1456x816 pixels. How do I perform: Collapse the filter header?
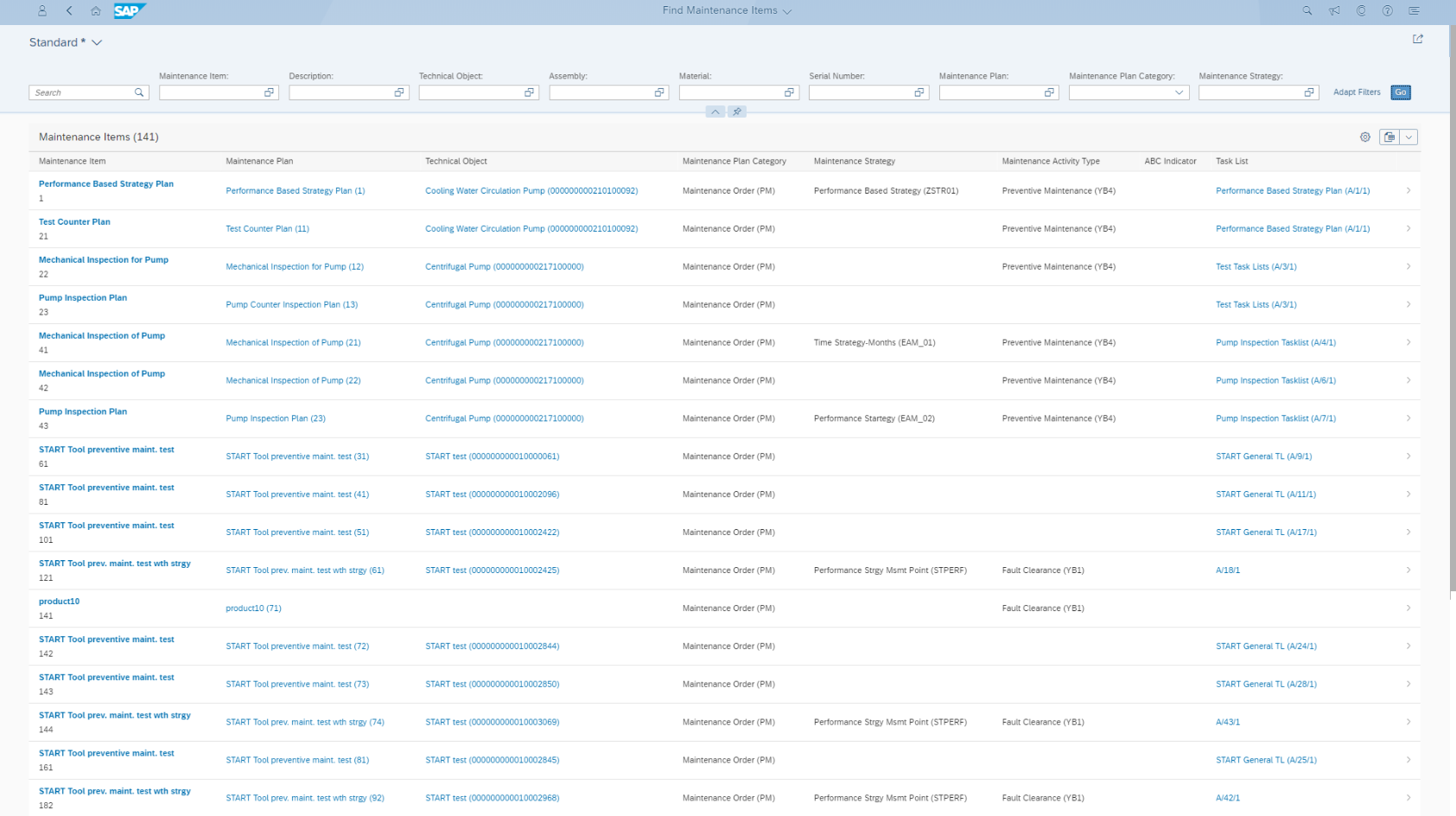(x=715, y=112)
